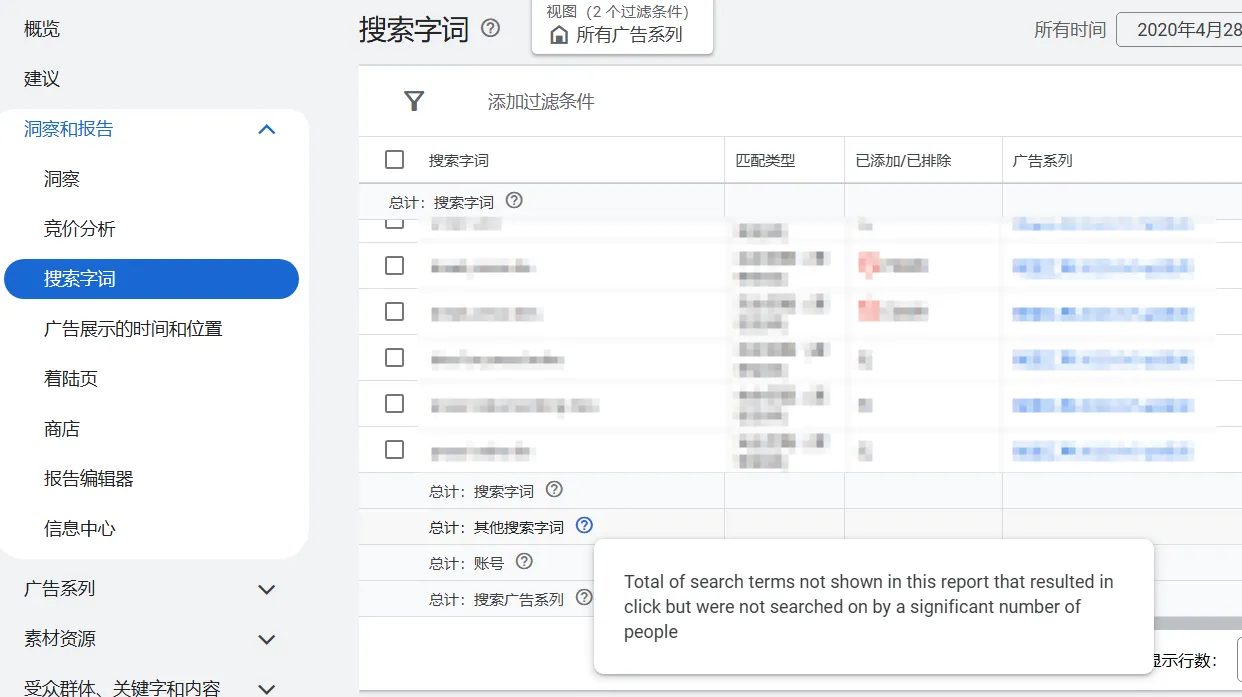Tick the checkbox in the second blurred row

[395, 265]
